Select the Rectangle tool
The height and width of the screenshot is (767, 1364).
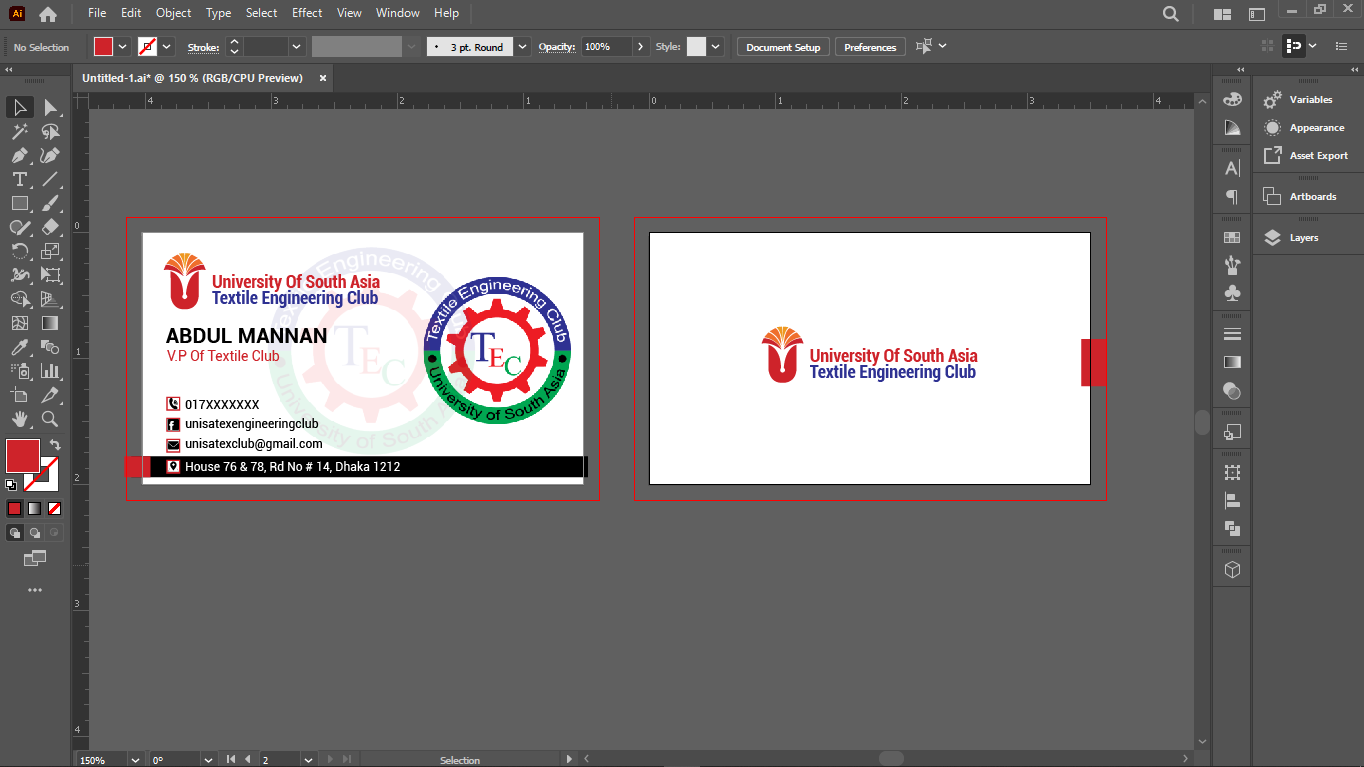point(20,203)
